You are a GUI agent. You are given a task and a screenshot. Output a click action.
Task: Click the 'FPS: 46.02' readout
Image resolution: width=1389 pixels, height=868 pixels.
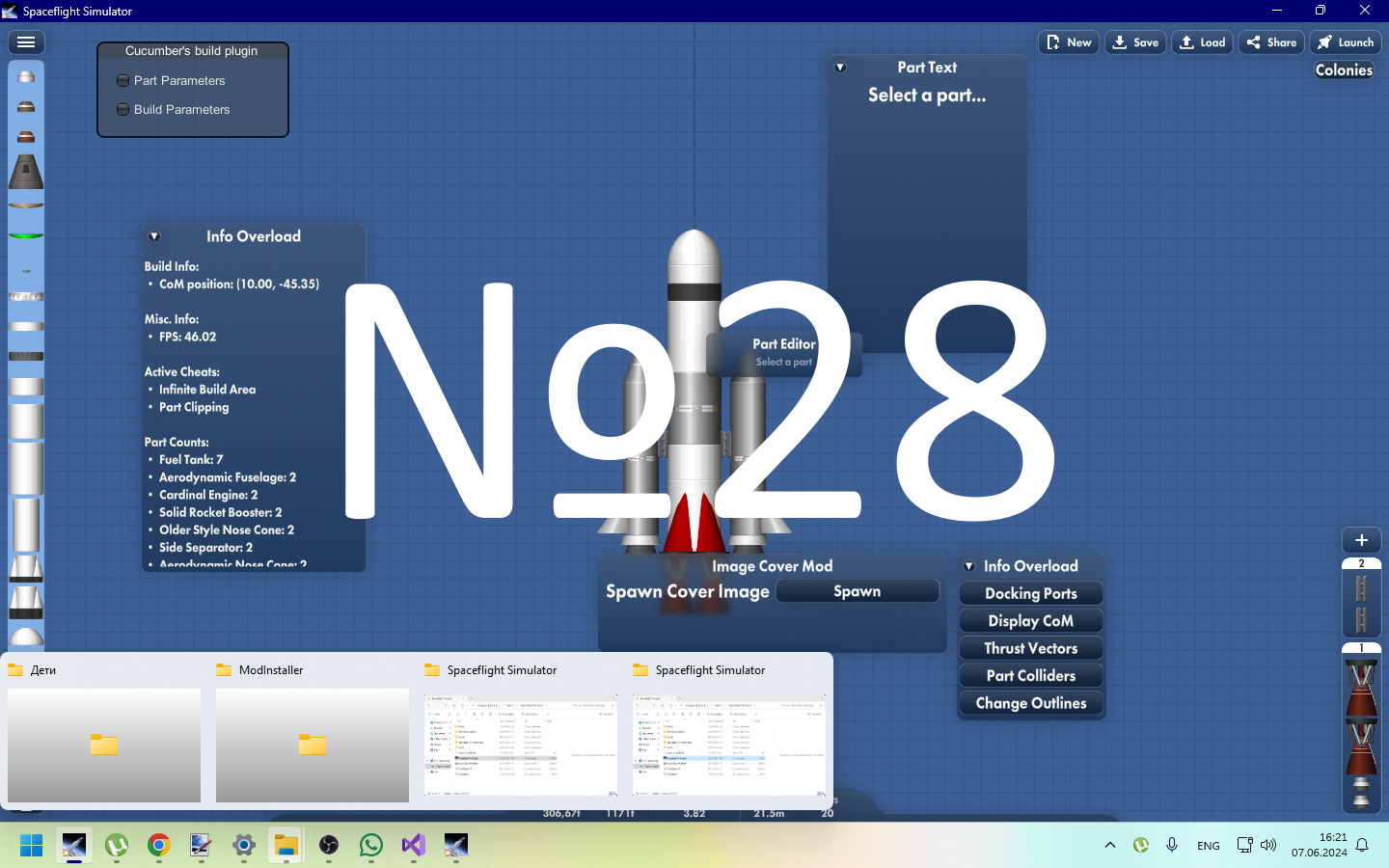pos(188,338)
